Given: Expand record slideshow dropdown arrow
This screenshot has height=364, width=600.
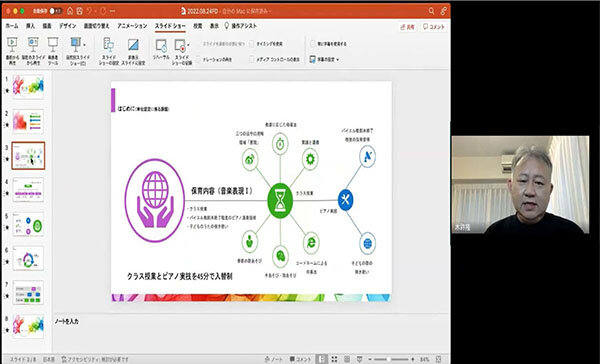Looking at the screenshot, I should [x=188, y=45].
